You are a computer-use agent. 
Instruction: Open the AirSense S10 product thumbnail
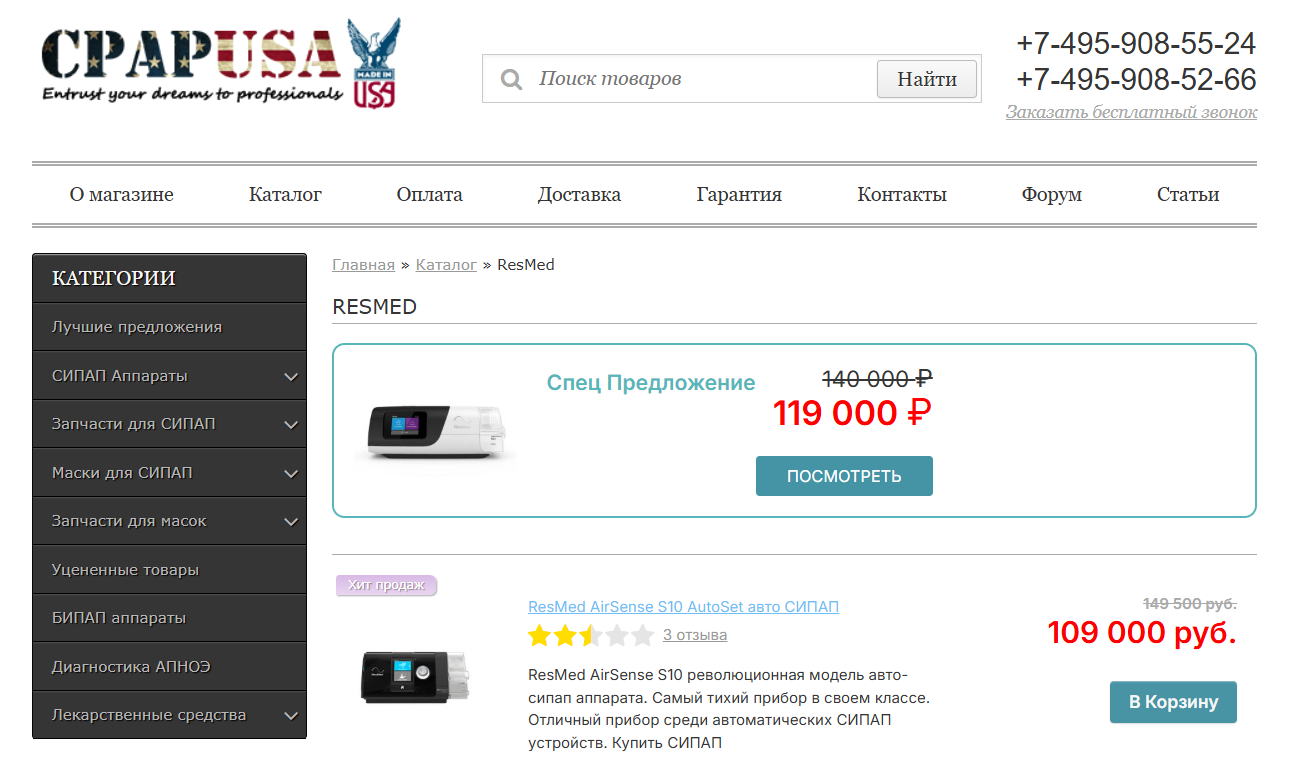415,676
